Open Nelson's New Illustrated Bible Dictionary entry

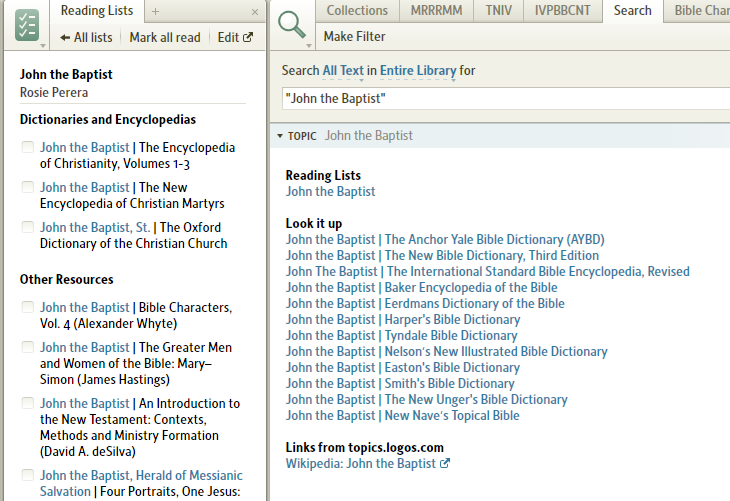pyautogui.click(x=446, y=352)
